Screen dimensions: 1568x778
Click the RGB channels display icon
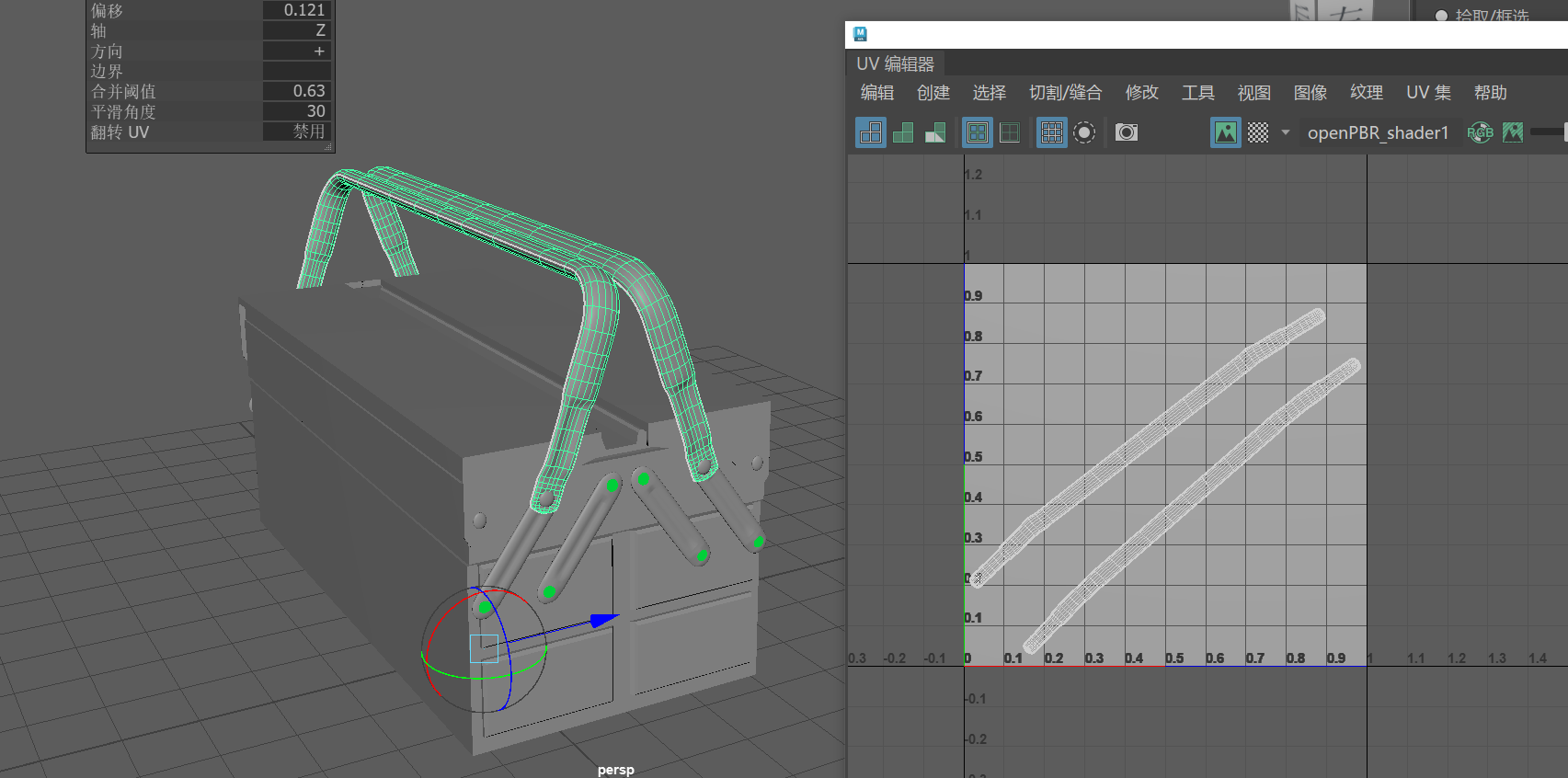1480,132
